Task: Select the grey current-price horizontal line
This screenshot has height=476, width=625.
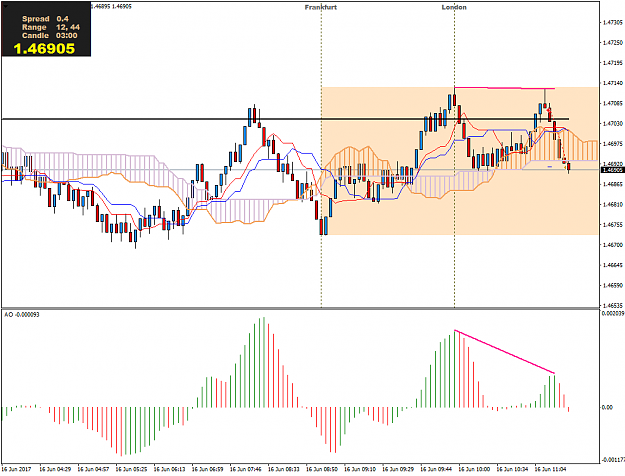Action: (x=302, y=170)
